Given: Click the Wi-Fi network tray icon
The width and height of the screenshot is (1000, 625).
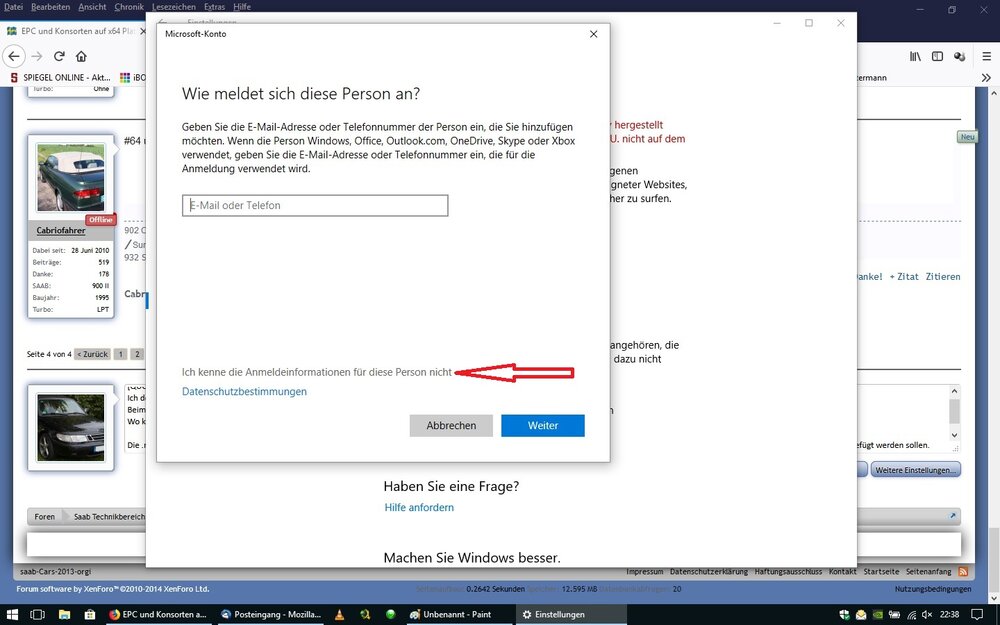Looking at the screenshot, I should (x=911, y=615).
